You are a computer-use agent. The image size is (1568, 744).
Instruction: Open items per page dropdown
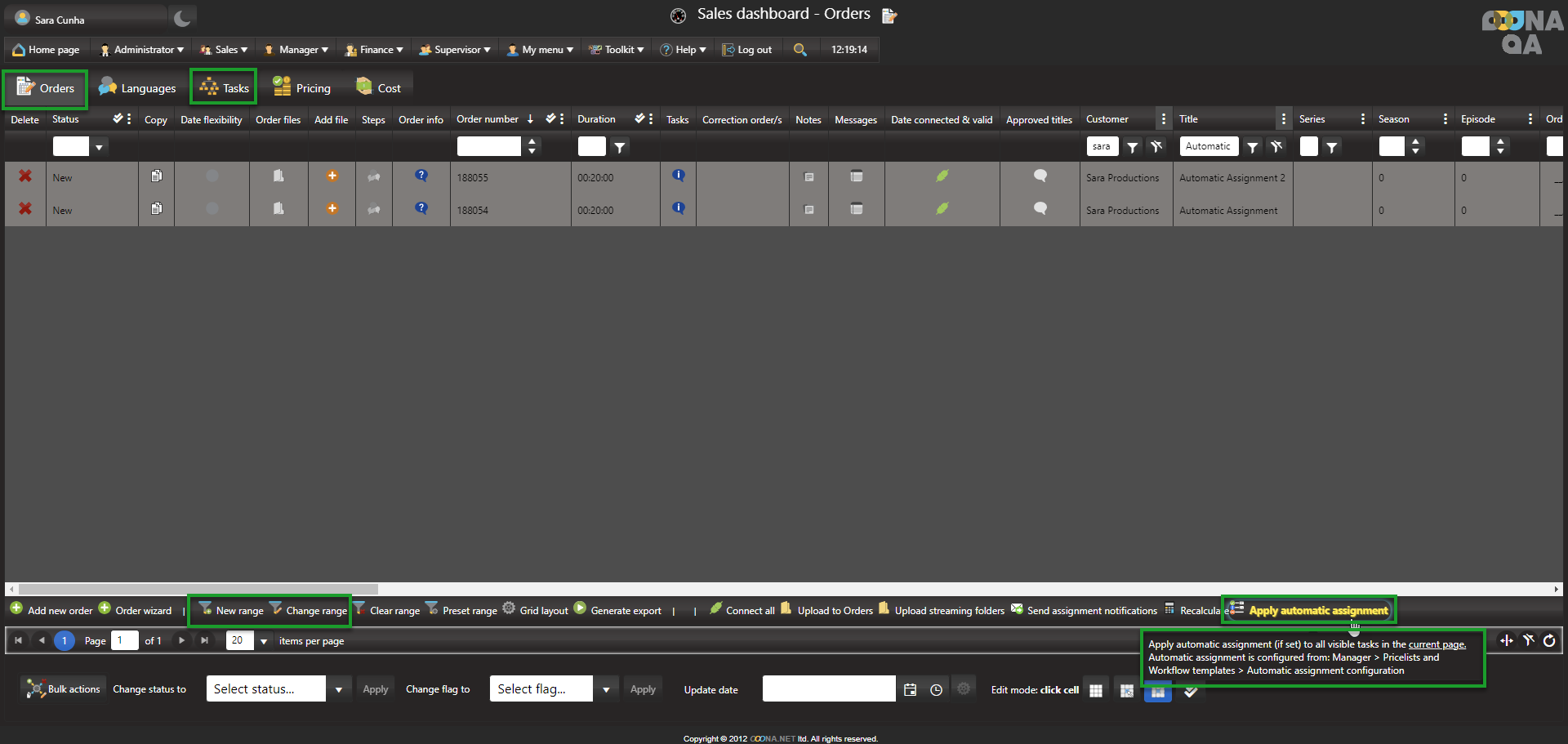264,642
